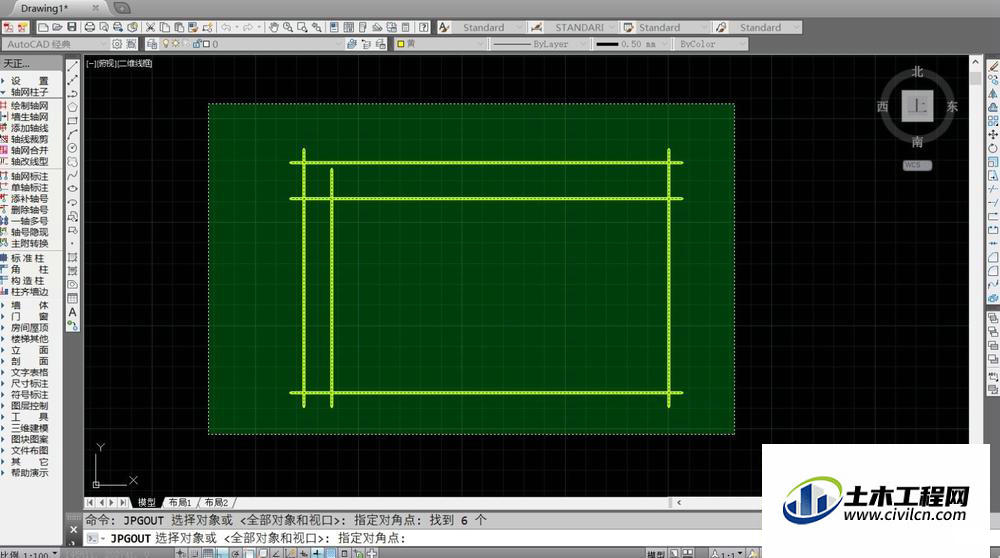
Task: Open the Layer Properties Manager icon
Action: point(152,44)
